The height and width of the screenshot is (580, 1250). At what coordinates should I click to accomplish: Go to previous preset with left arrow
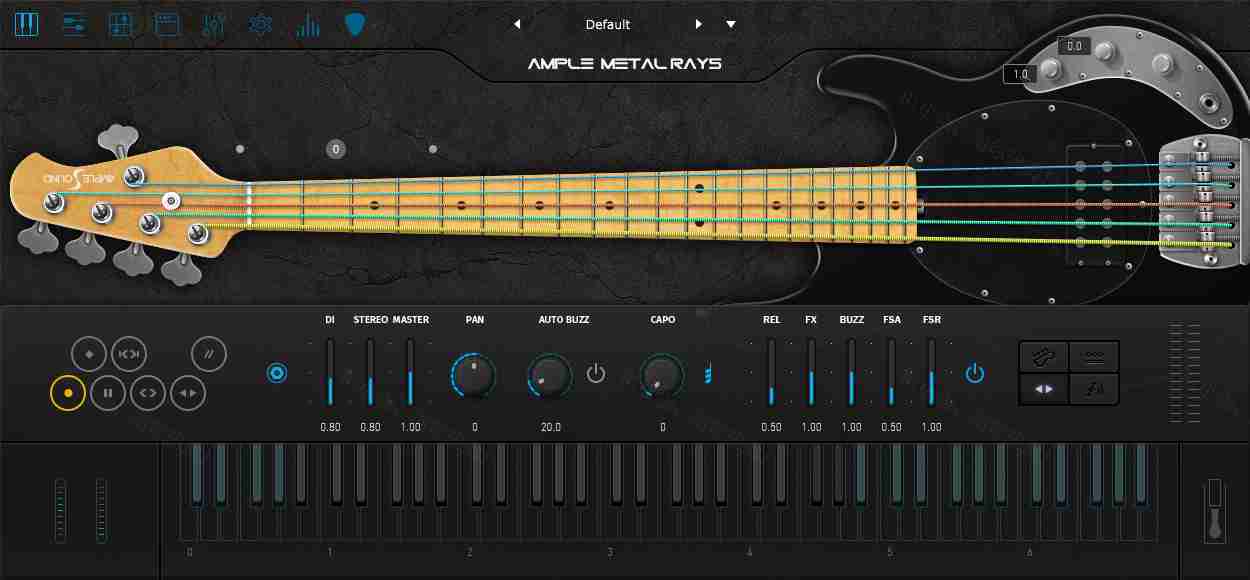click(x=517, y=24)
